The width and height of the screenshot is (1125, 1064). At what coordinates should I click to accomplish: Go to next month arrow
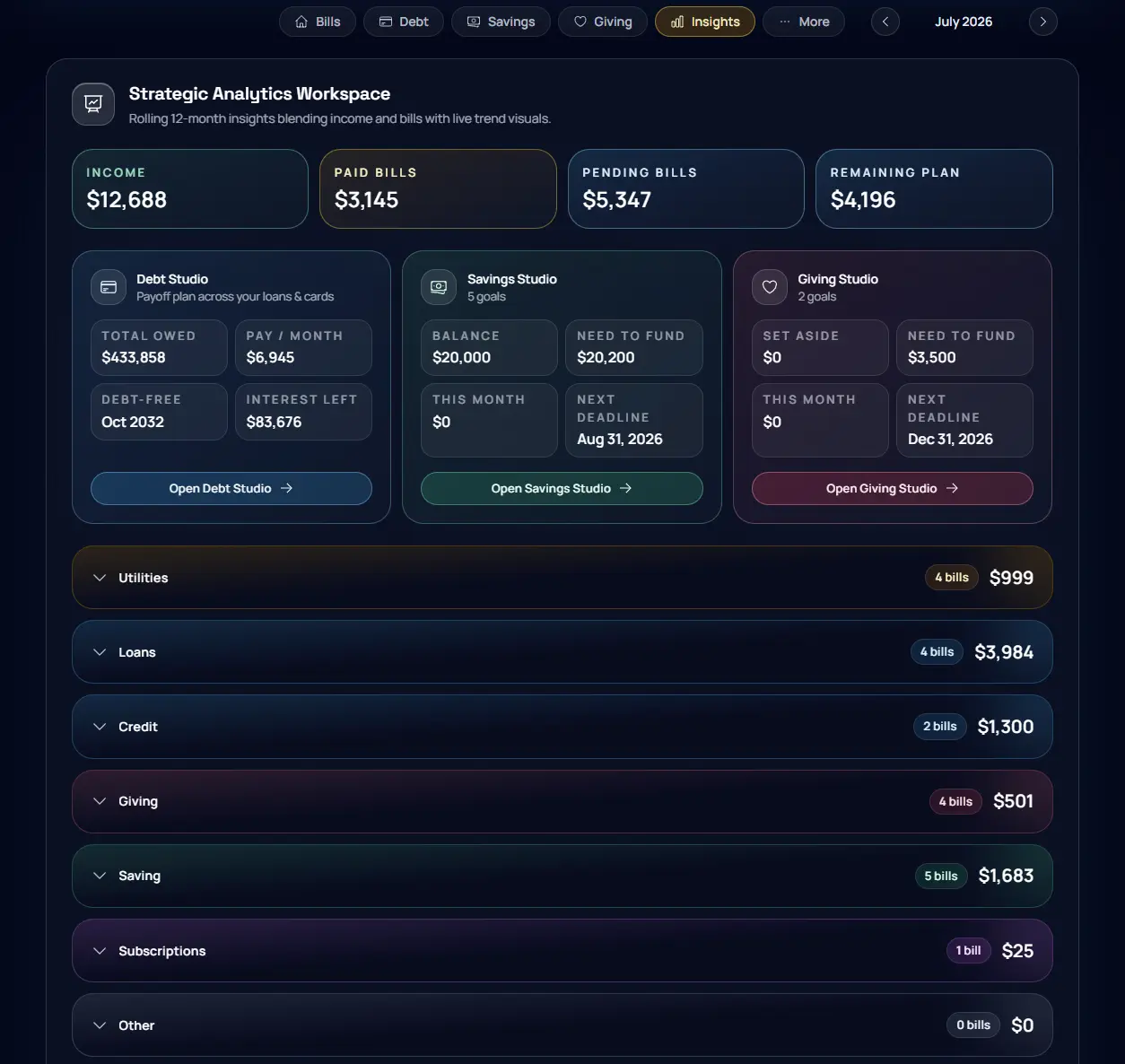1042,22
